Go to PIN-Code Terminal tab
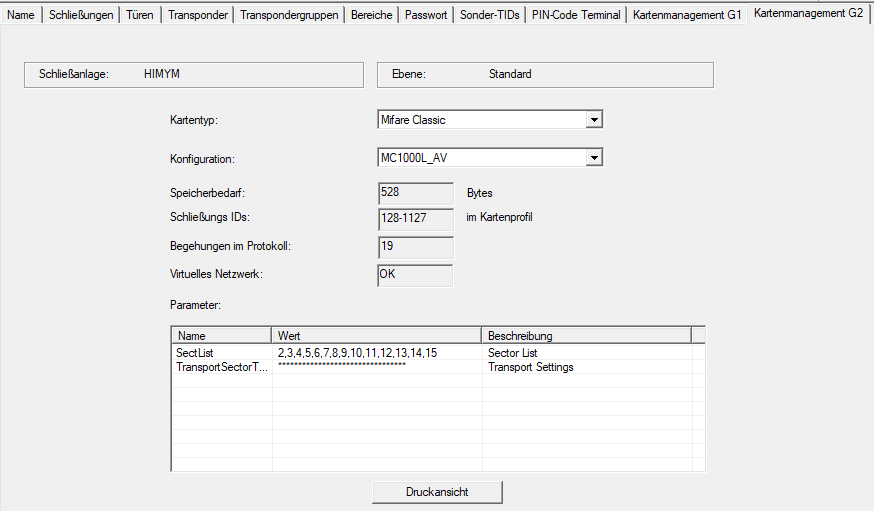 [575, 15]
